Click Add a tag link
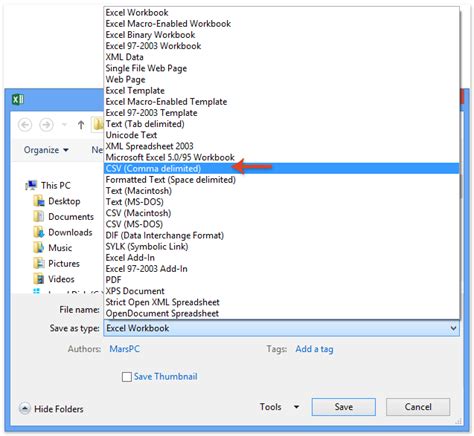This screenshot has height=436, width=474. click(314, 349)
